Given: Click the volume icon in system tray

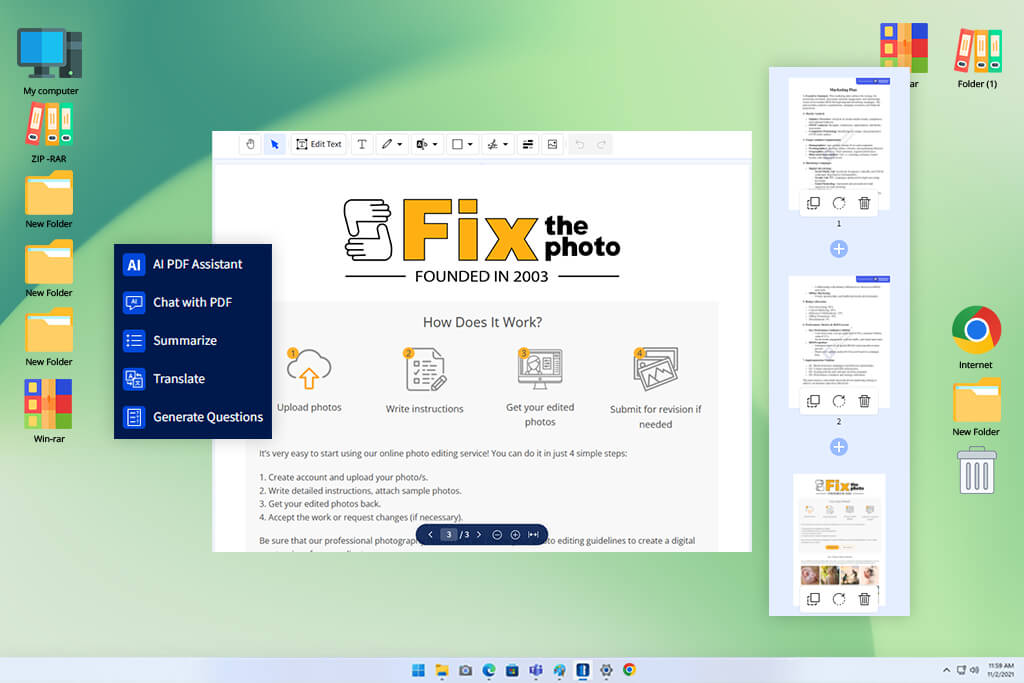Looking at the screenshot, I should (974, 670).
